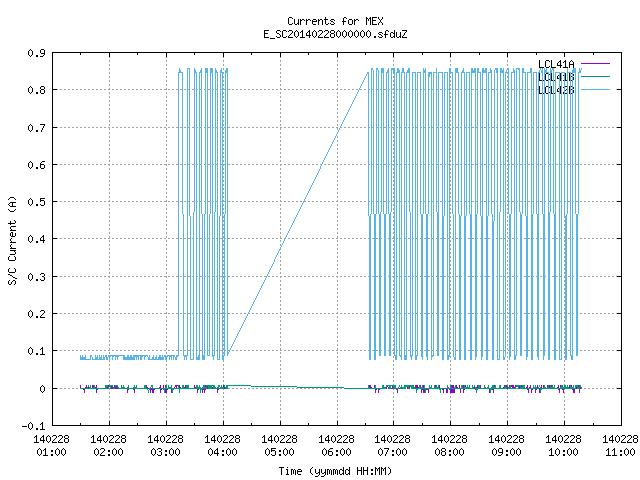Screen dimensions: 640x480
Task: Select the file name E_SC20140228000000.sfduZ
Action: click(x=335, y=34)
